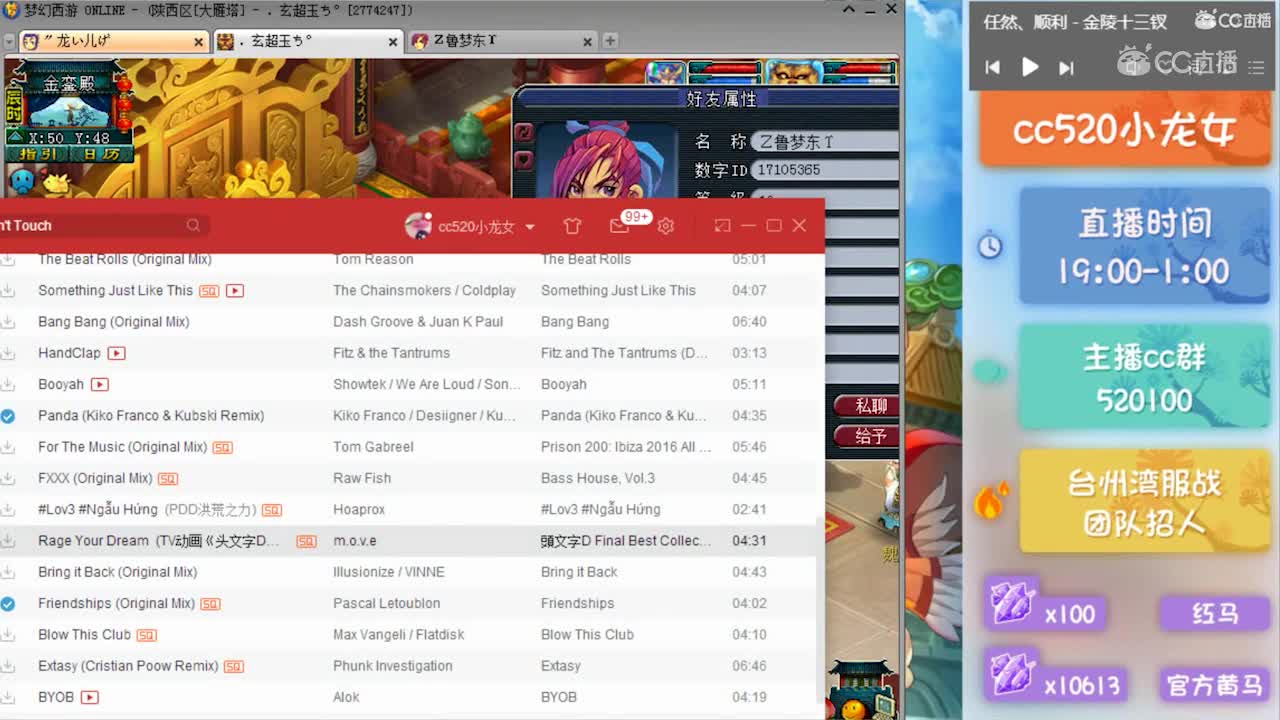Click the SQ badge on Rage Your Dream
The image size is (1280, 720).
[x=306, y=541]
